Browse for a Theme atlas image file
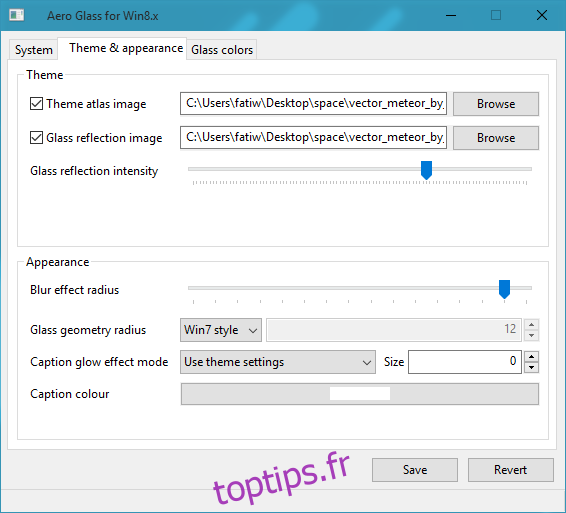This screenshot has height=513, width=566. pyautogui.click(x=496, y=104)
